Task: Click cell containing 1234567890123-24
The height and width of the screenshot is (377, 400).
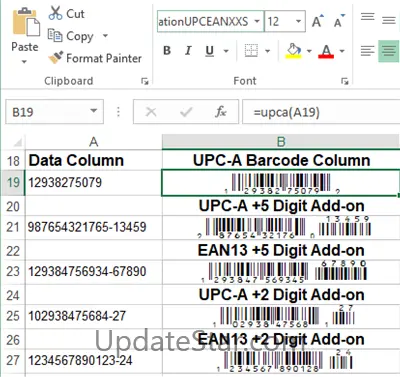Action: coord(94,360)
